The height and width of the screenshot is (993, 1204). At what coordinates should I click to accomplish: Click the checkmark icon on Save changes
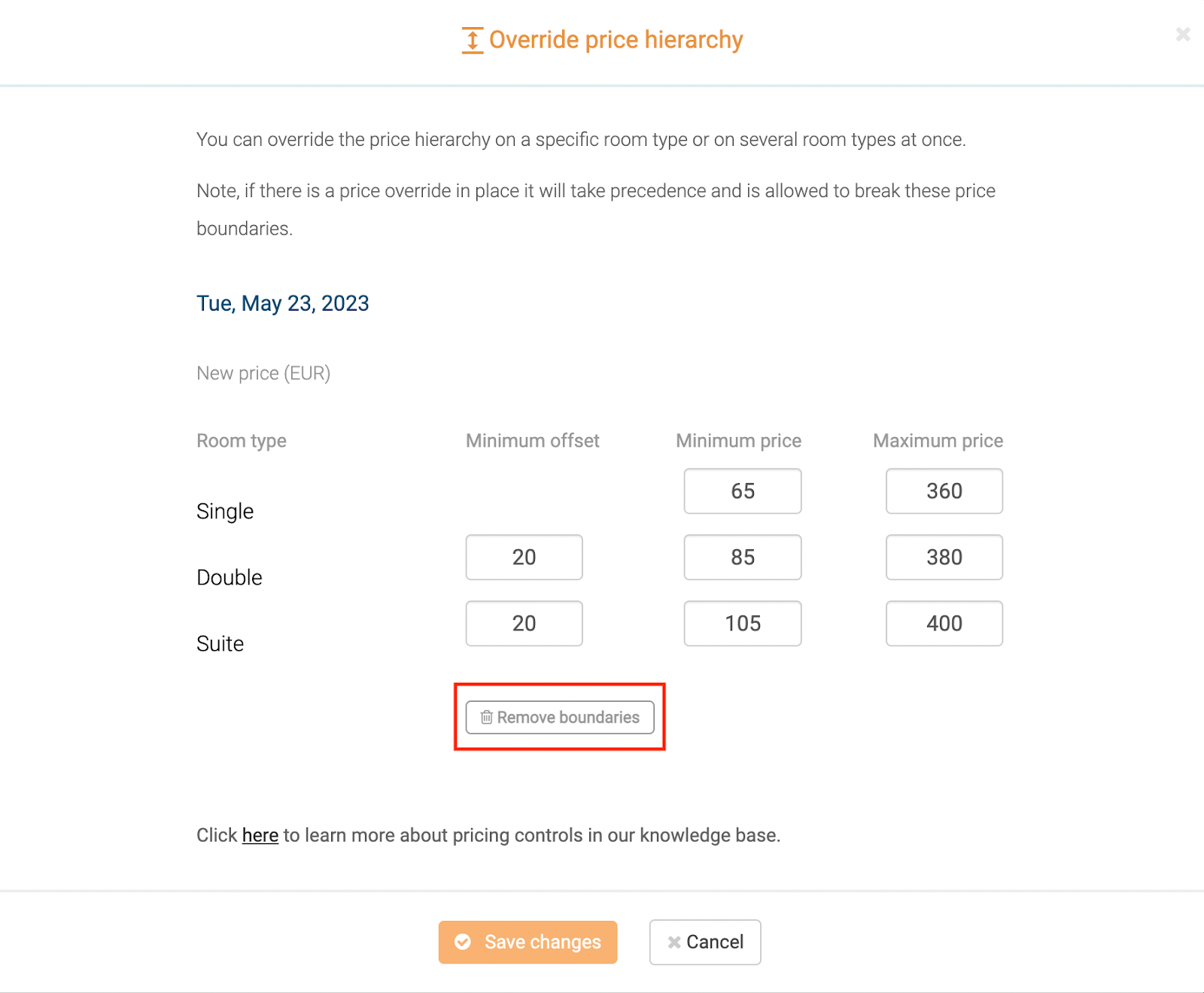point(463,942)
